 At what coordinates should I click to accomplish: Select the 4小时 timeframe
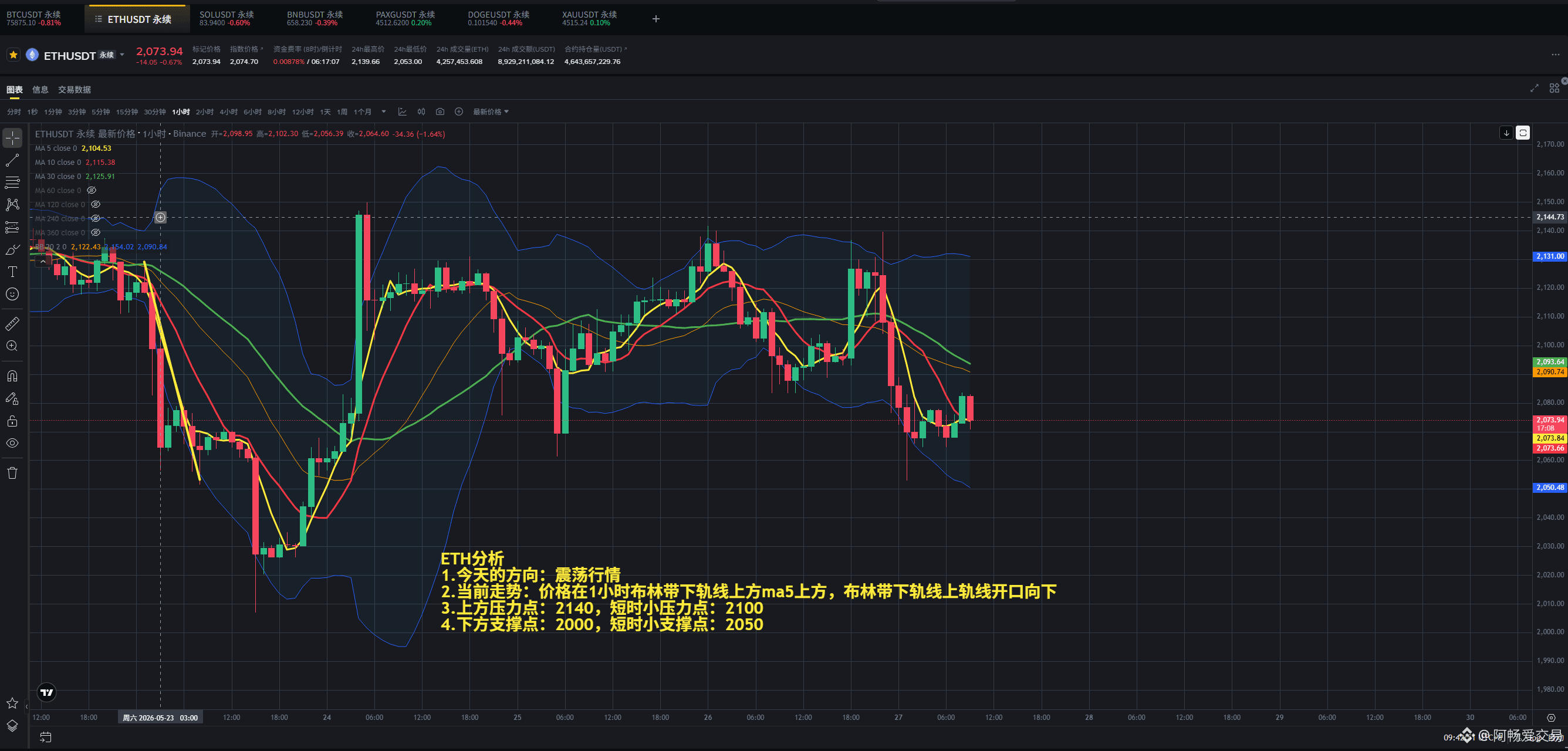tap(228, 112)
